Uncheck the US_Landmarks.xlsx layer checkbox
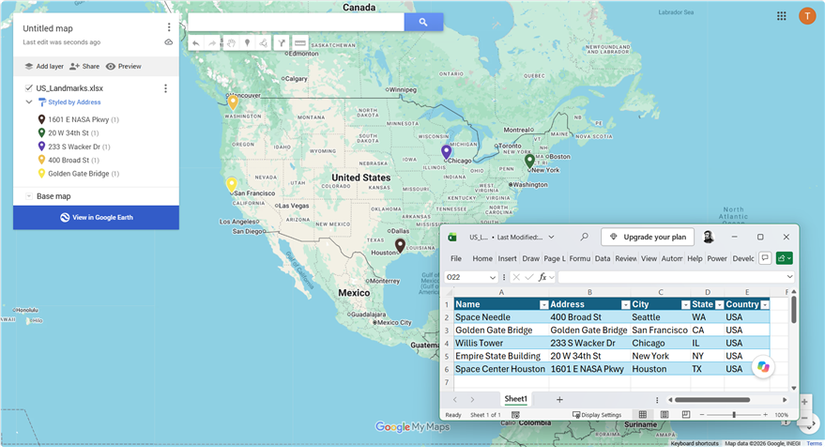 [x=29, y=88]
